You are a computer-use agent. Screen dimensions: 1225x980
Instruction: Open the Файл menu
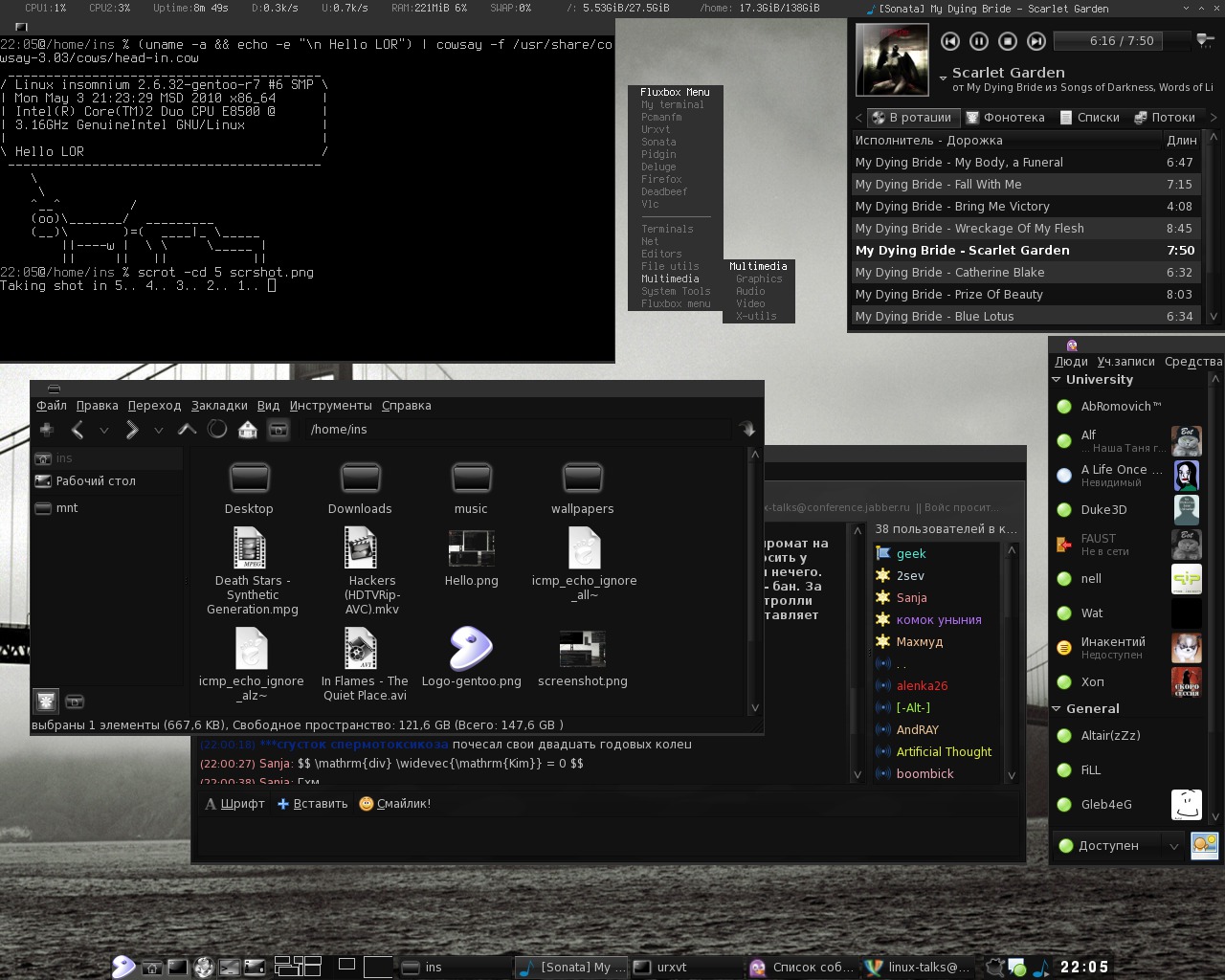[x=52, y=405]
